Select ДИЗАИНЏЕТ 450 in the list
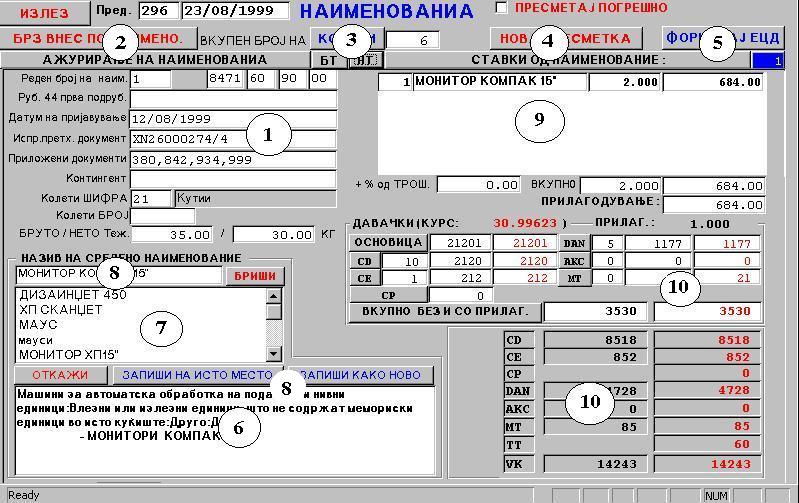Image resolution: width=799 pixels, height=503 pixels. (x=73, y=295)
